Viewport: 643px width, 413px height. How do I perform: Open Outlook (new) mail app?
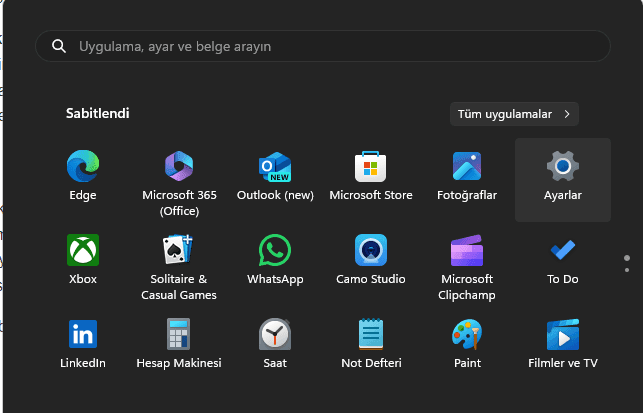(275, 176)
